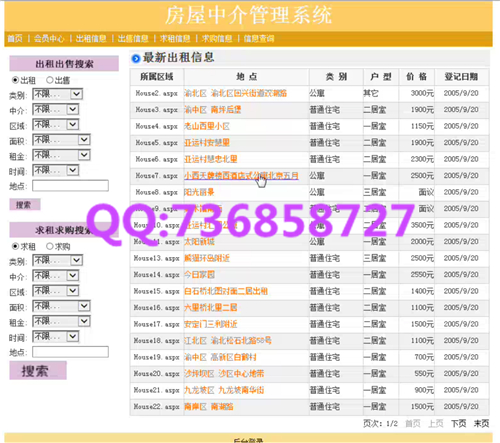Expand the 时间 dropdown in 求租求购 search

(x=55, y=336)
